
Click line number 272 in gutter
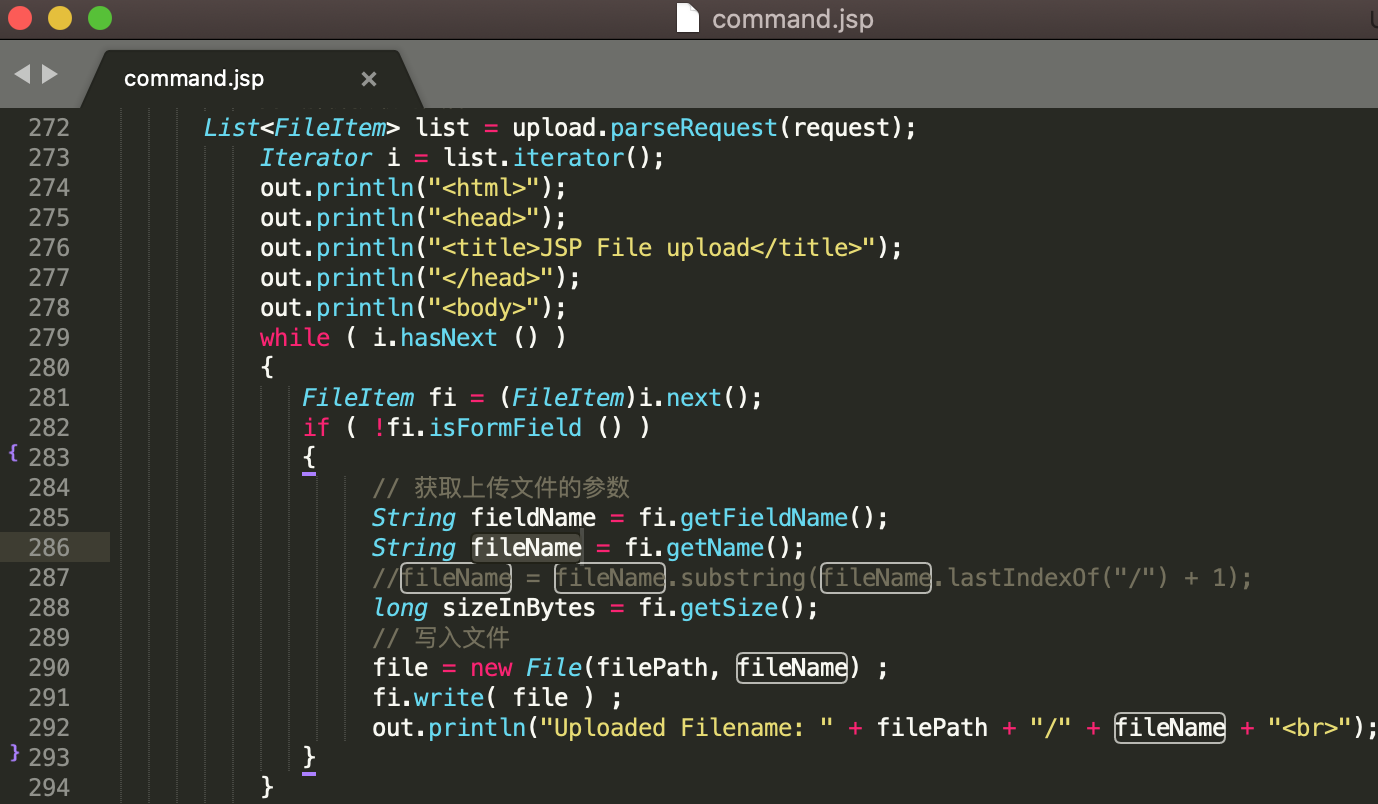click(x=49, y=128)
